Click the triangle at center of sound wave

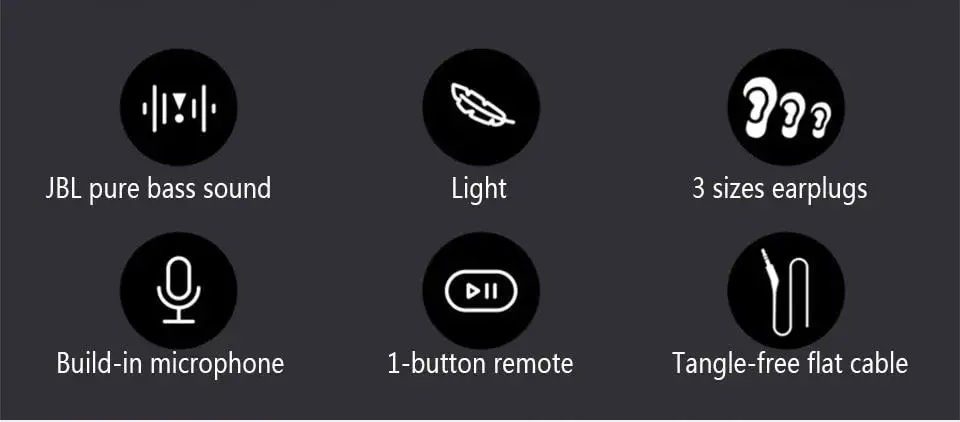tap(178, 102)
